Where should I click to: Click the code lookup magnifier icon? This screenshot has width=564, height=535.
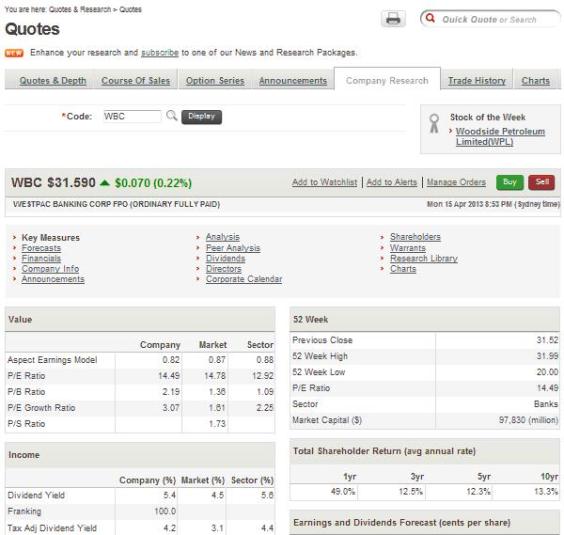tap(172, 115)
